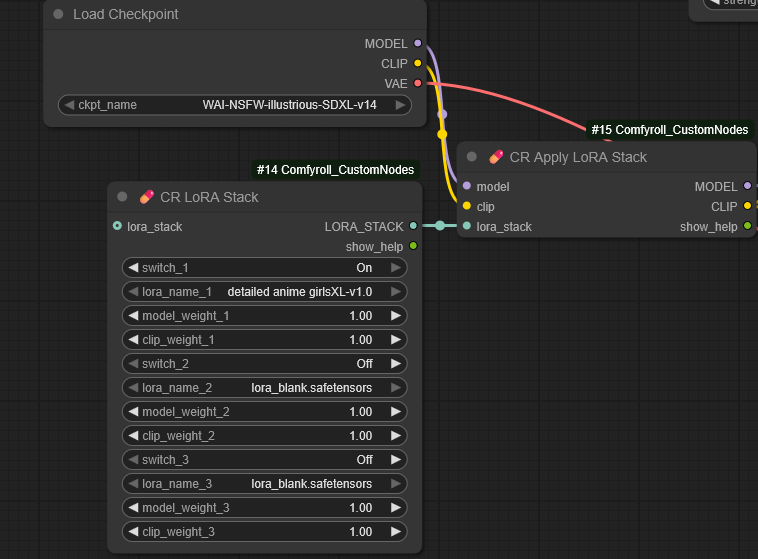The image size is (758, 559).
Task: Click the CR LoRA Stack collapse dot
Action: [122, 197]
